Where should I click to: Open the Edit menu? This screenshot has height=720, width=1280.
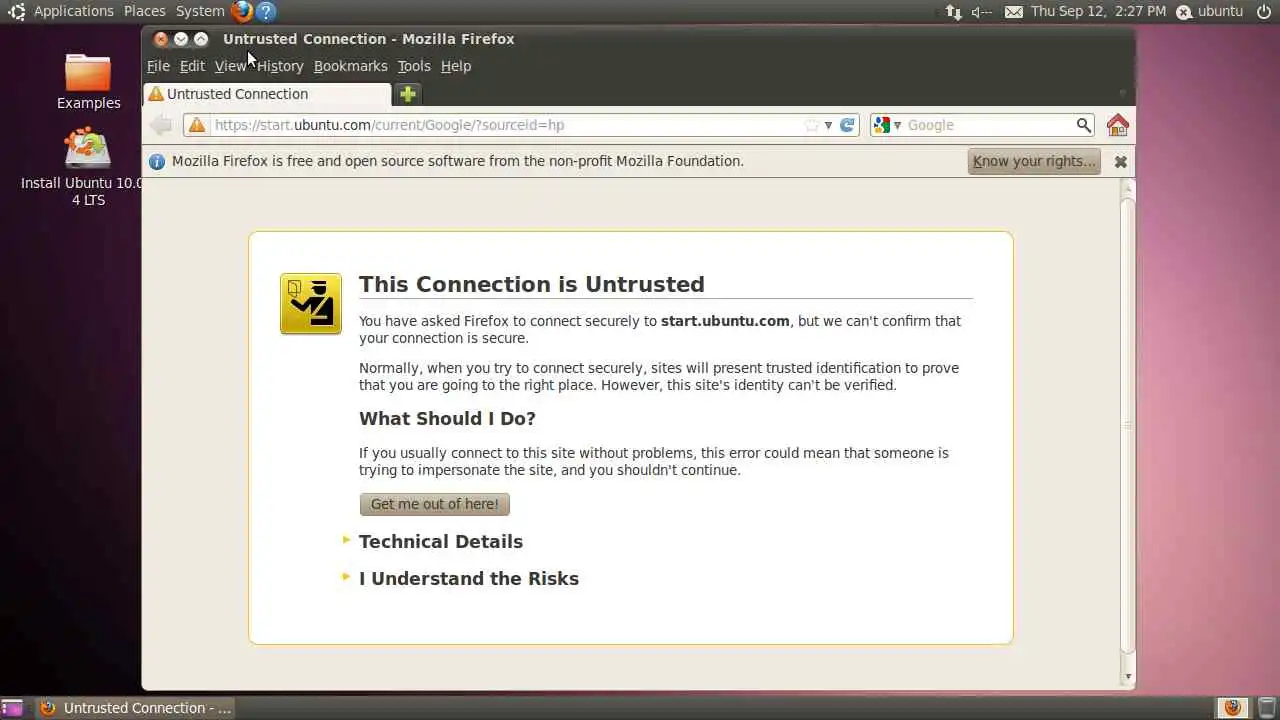click(192, 66)
